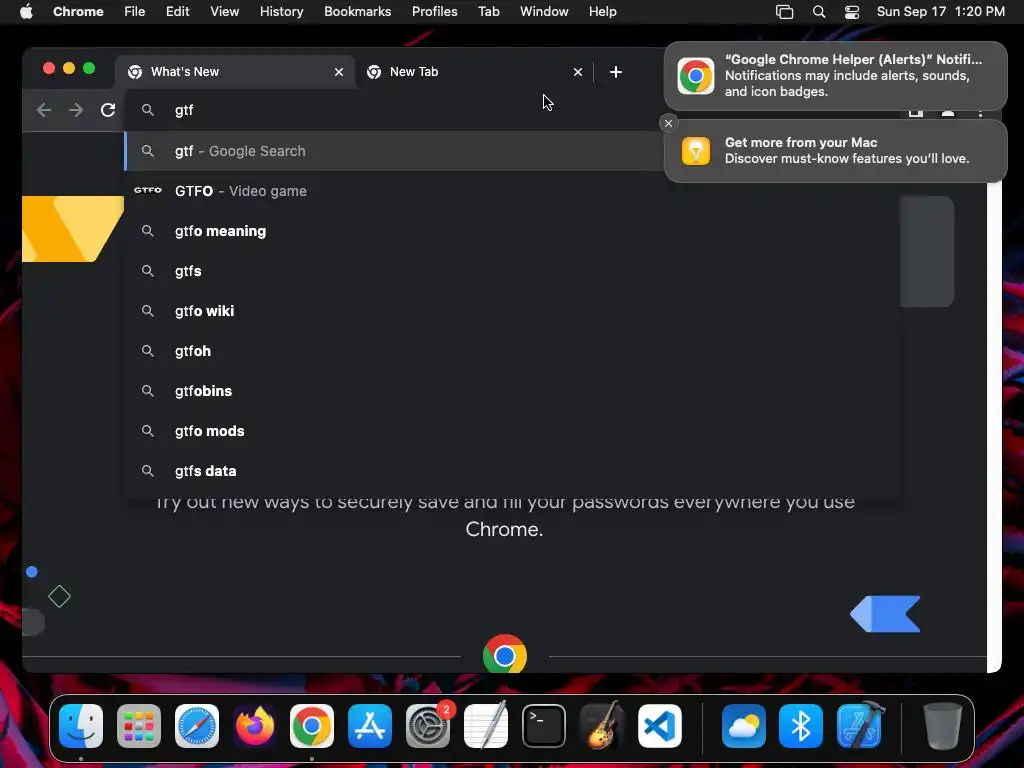Open Google Chrome Helper Alerts notification
The image size is (1024, 768).
[835, 76]
